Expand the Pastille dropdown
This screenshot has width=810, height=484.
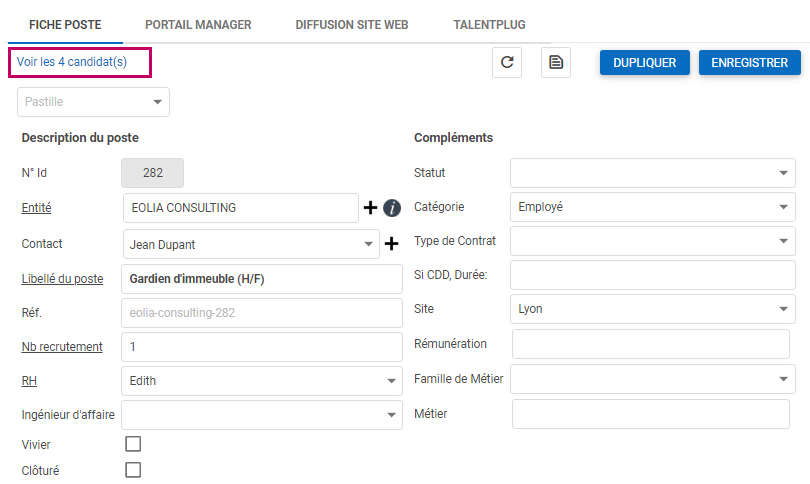(x=93, y=102)
